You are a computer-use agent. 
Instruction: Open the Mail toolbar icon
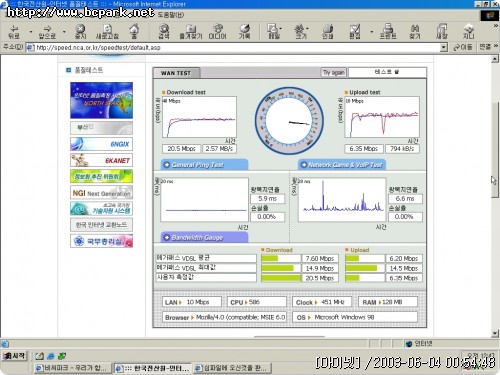point(274,31)
